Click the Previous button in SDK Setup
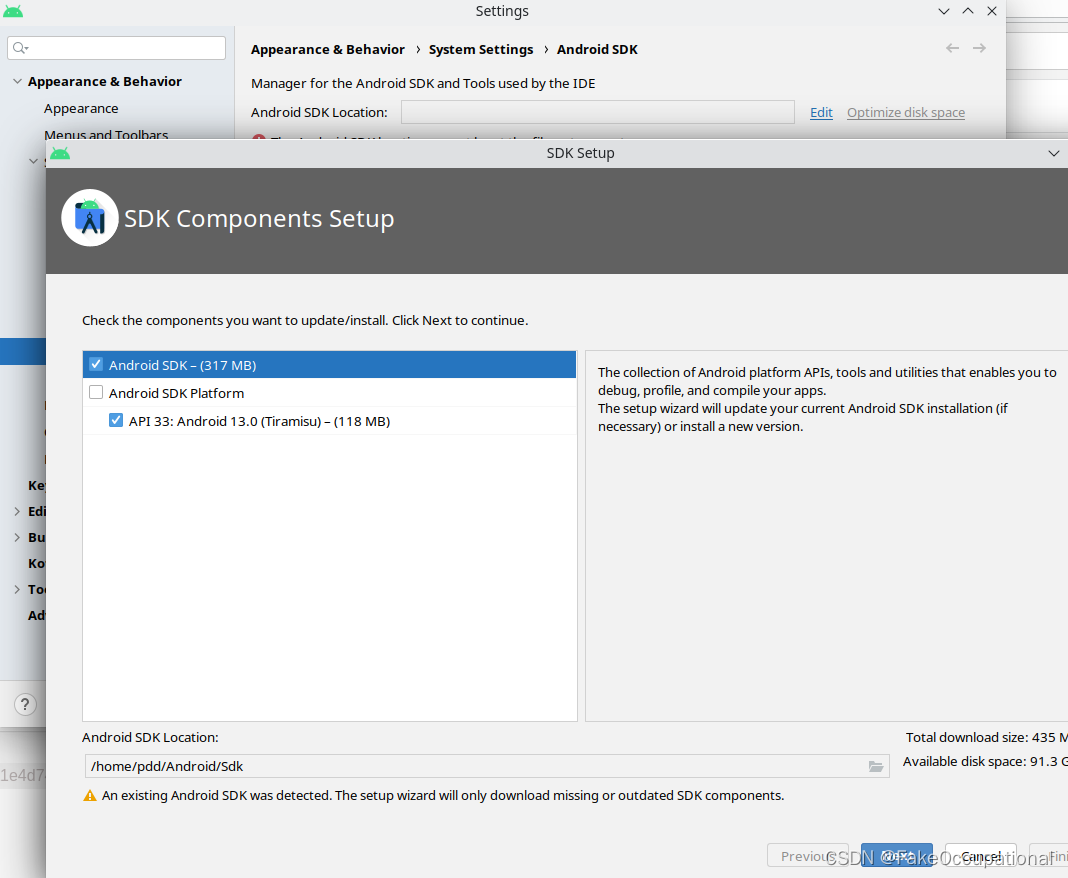This screenshot has width=1068, height=878. [x=808, y=856]
